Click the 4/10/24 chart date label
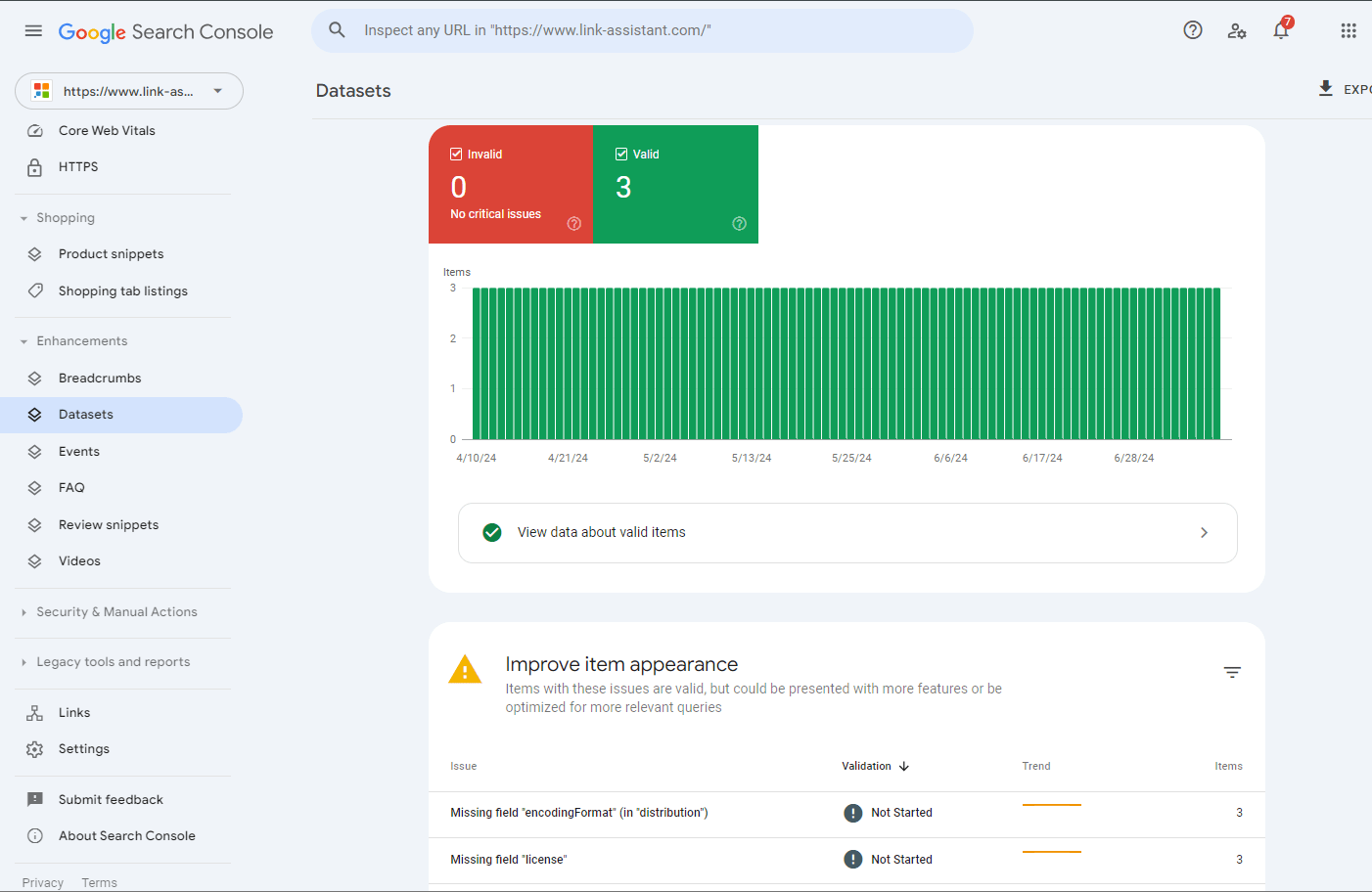Image resolution: width=1372 pixels, height=892 pixels. click(477, 459)
